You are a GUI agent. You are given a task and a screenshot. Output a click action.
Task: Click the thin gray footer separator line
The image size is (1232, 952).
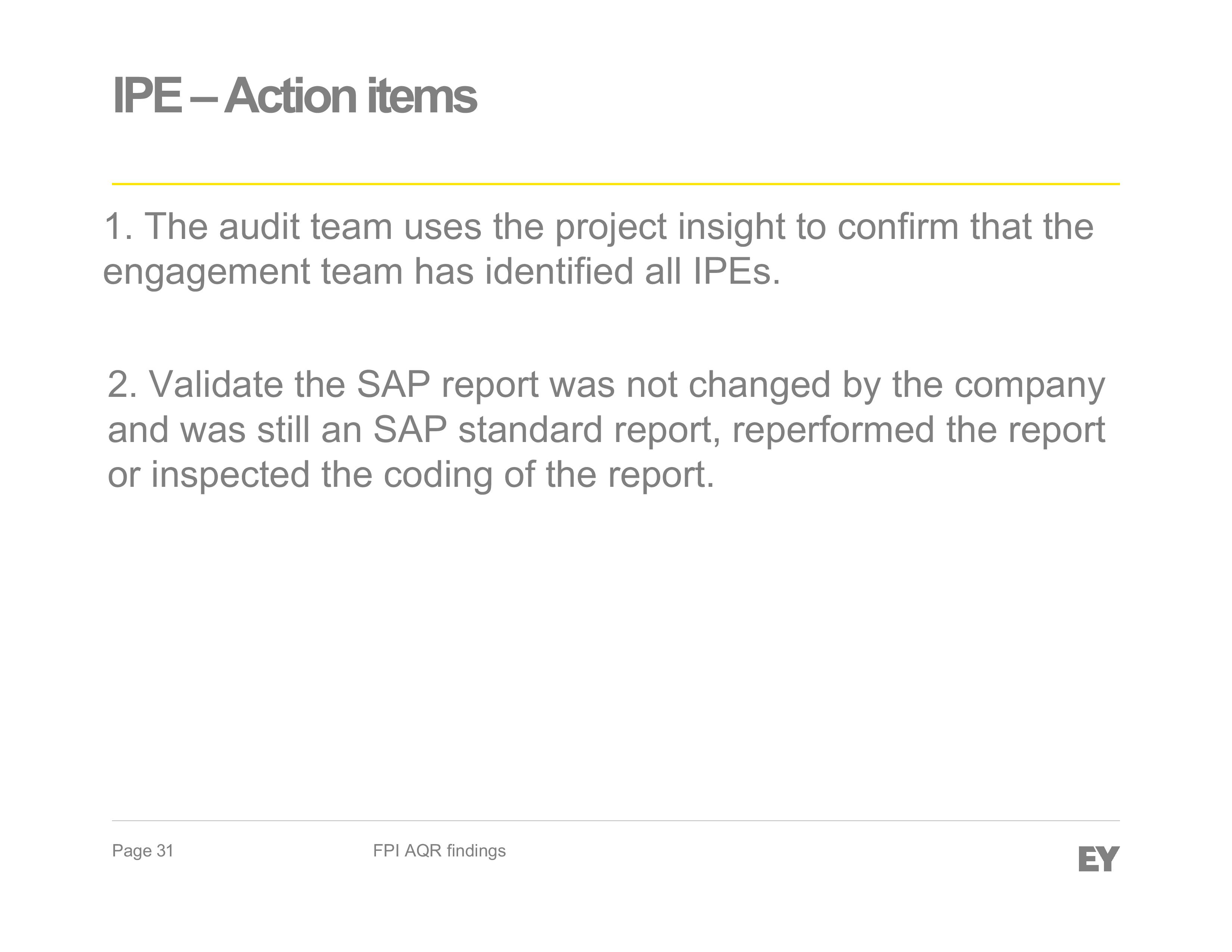[616, 821]
